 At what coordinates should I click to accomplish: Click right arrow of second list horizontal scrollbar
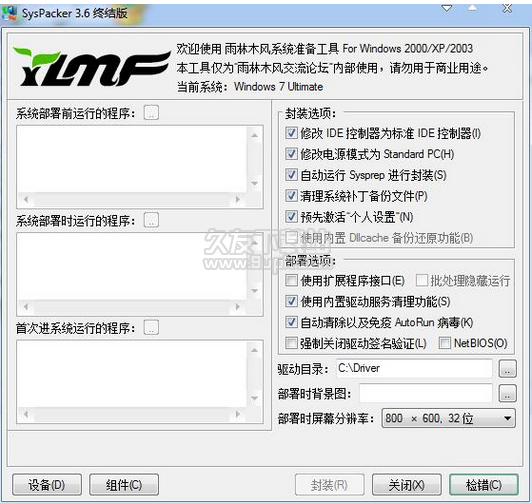[238, 307]
